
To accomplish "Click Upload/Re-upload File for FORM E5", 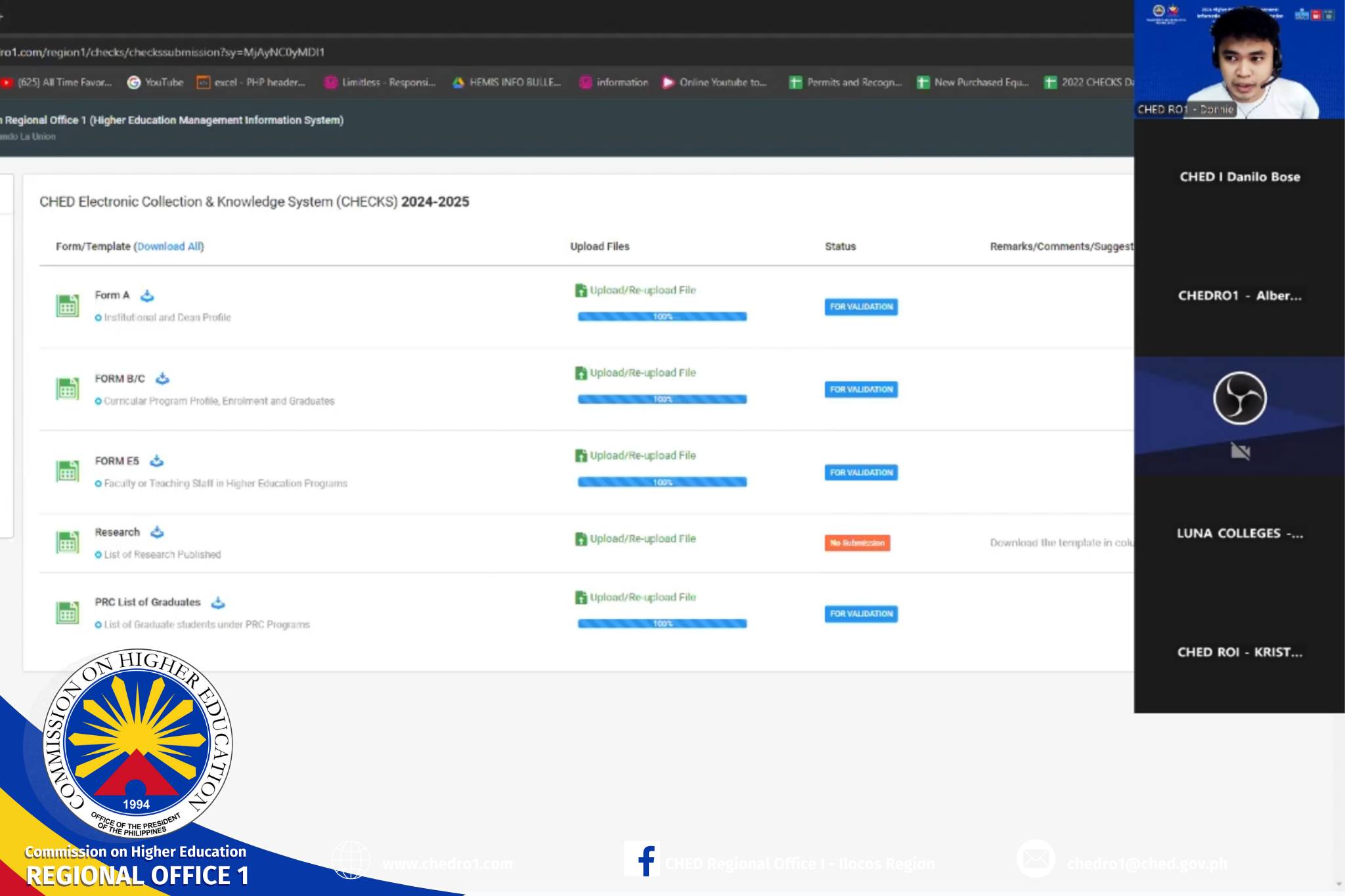I will pyautogui.click(x=642, y=456).
